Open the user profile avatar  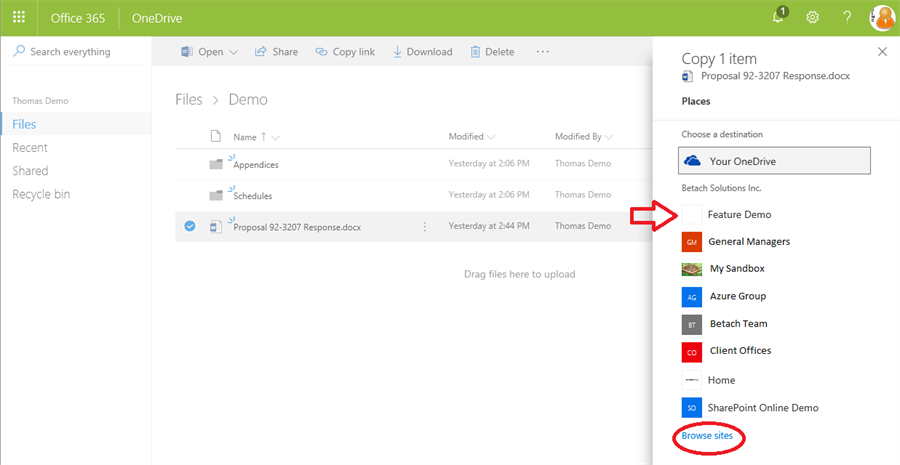pos(883,18)
